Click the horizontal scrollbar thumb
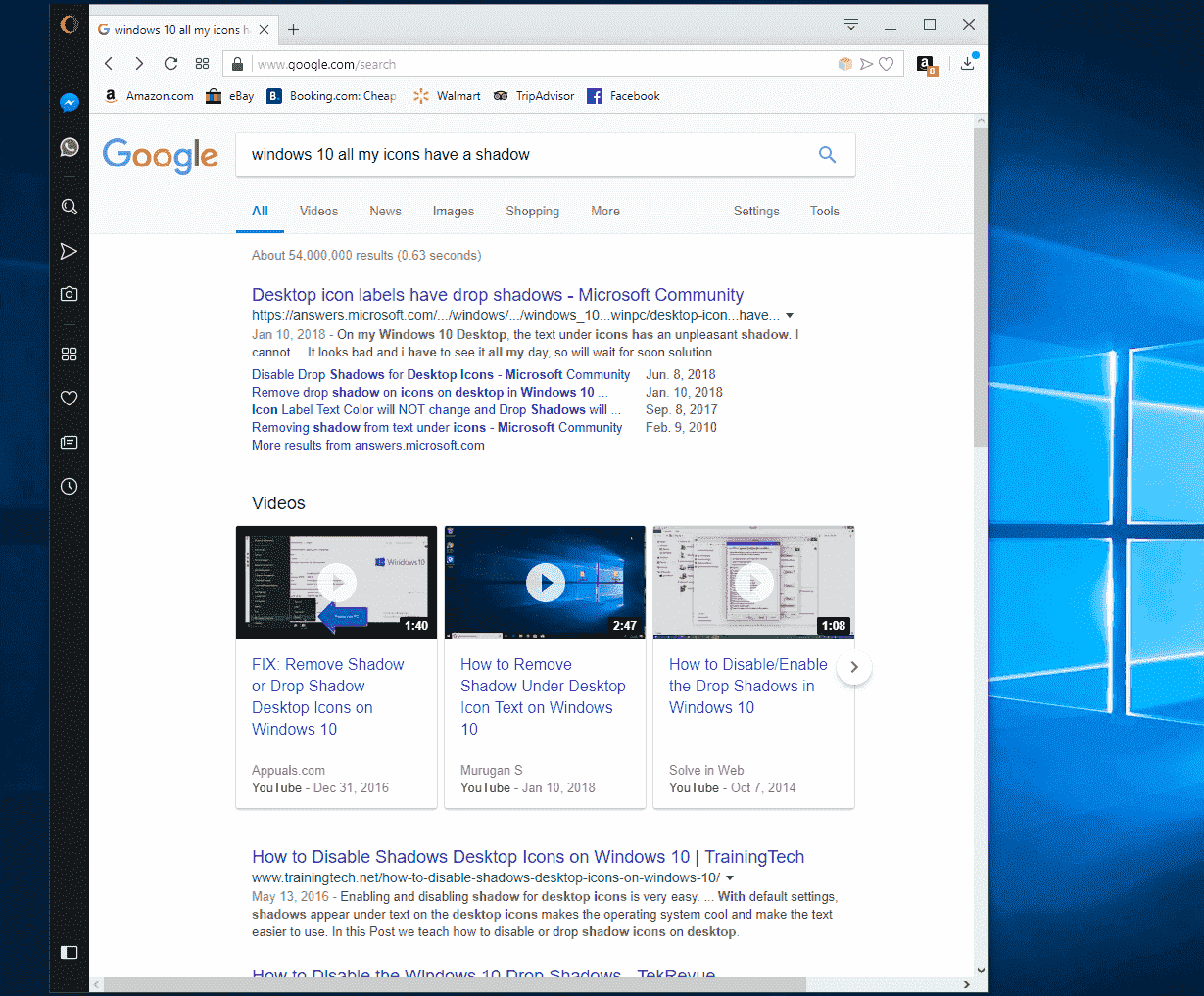 pyautogui.click(x=455, y=984)
